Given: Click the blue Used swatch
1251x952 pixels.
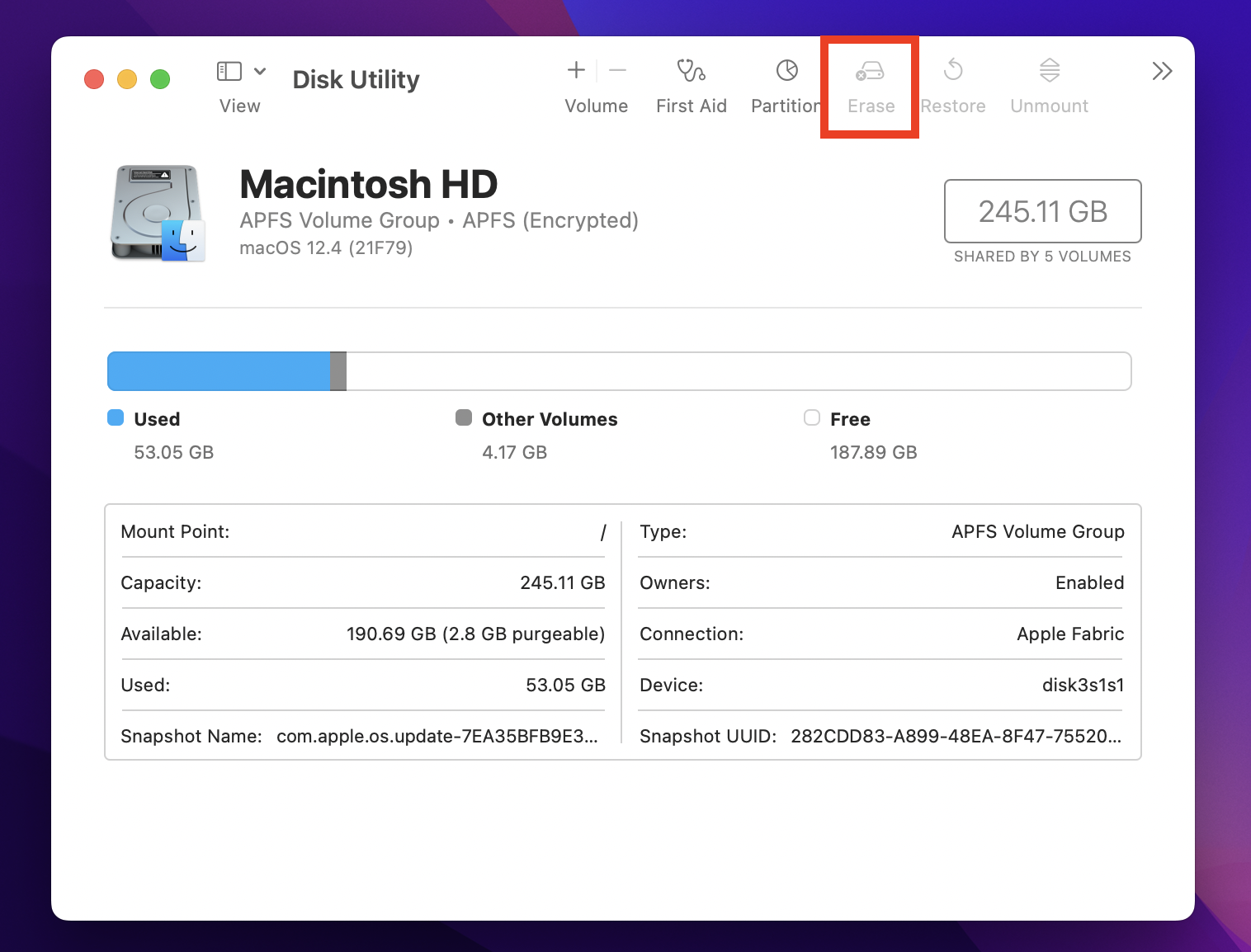Looking at the screenshot, I should pyautogui.click(x=116, y=417).
